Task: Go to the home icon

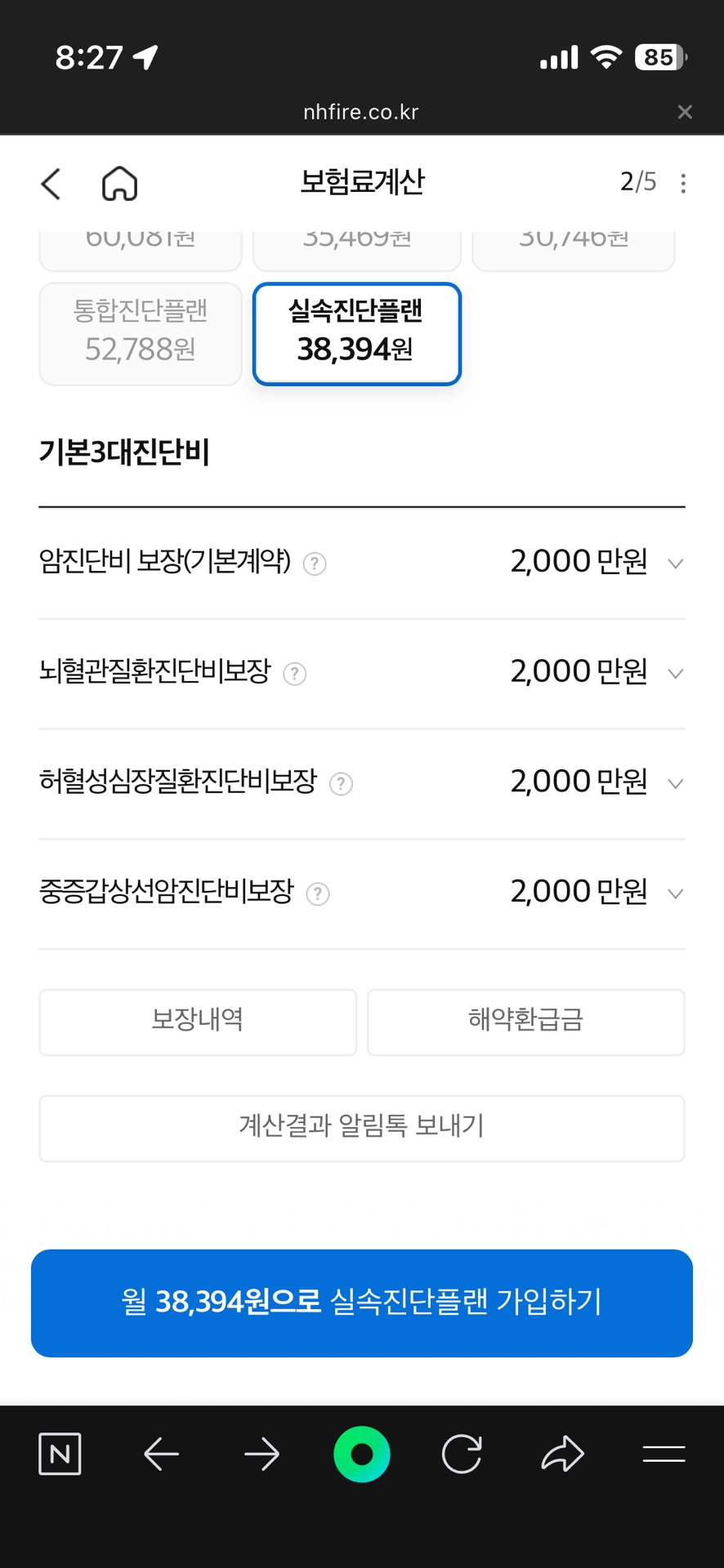Action: [x=119, y=184]
